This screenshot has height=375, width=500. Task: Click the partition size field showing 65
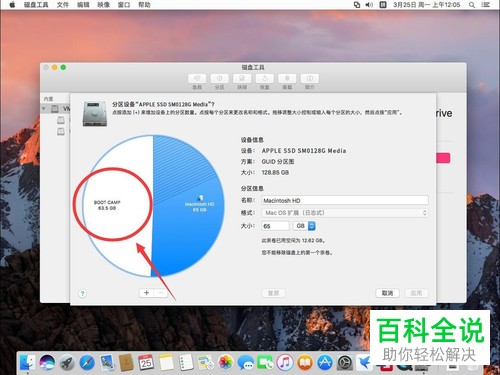coord(275,226)
